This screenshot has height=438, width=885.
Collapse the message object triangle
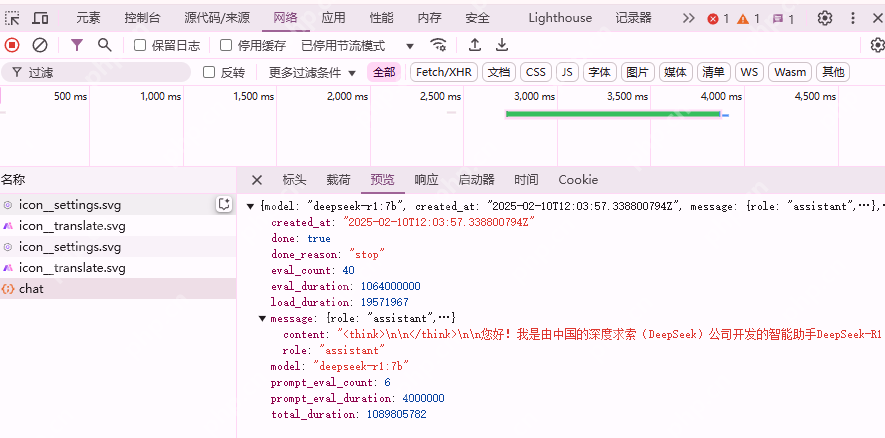(x=262, y=318)
